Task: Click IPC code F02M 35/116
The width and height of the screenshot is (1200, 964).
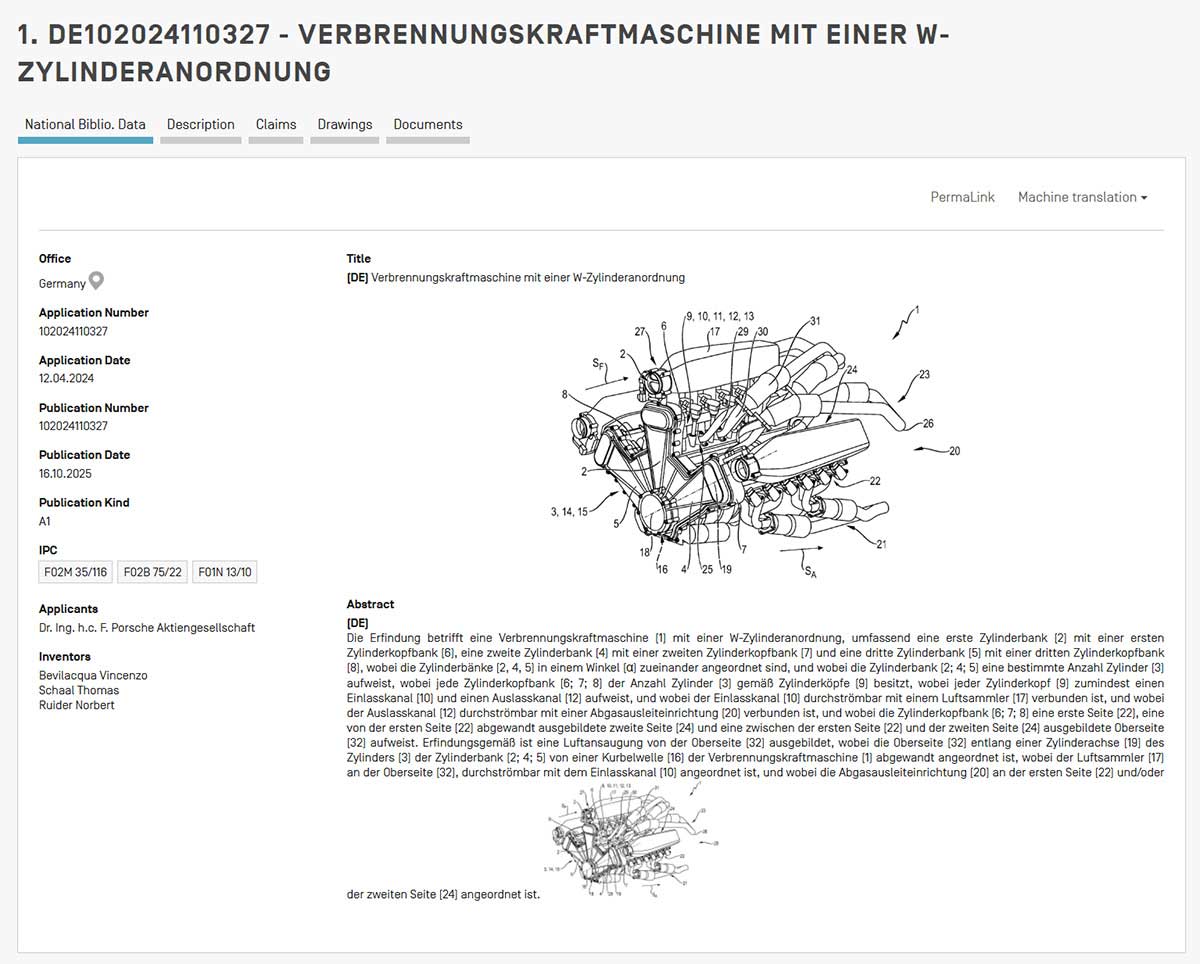Action: pyautogui.click(x=75, y=572)
